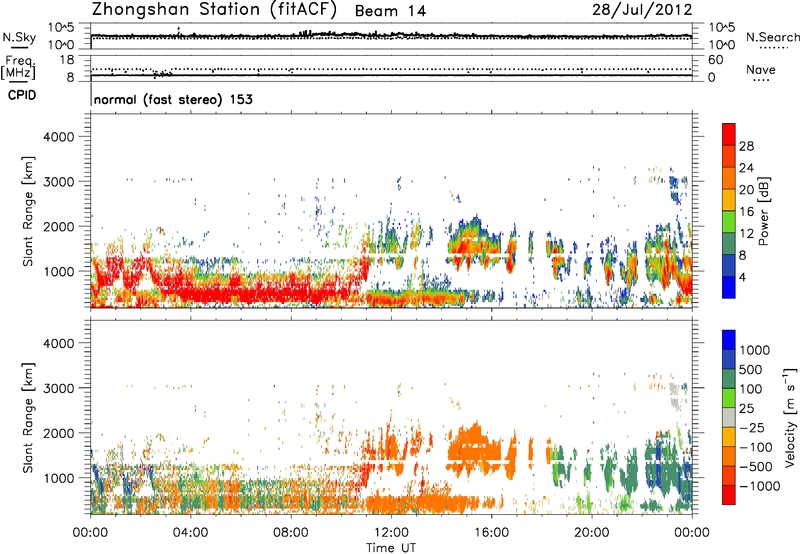This screenshot has height=554, width=800.
Task: Click the "500" label on Velocity colorbar
Action: pyautogui.click(x=751, y=370)
